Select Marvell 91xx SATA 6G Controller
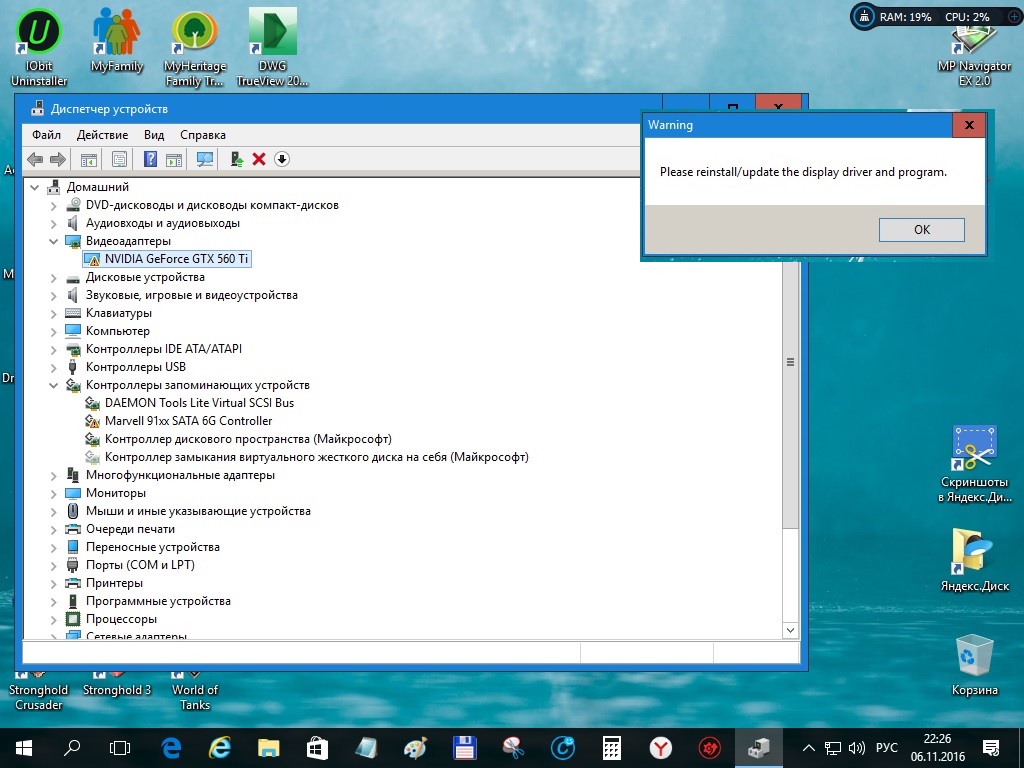This screenshot has width=1024, height=768. pos(188,421)
